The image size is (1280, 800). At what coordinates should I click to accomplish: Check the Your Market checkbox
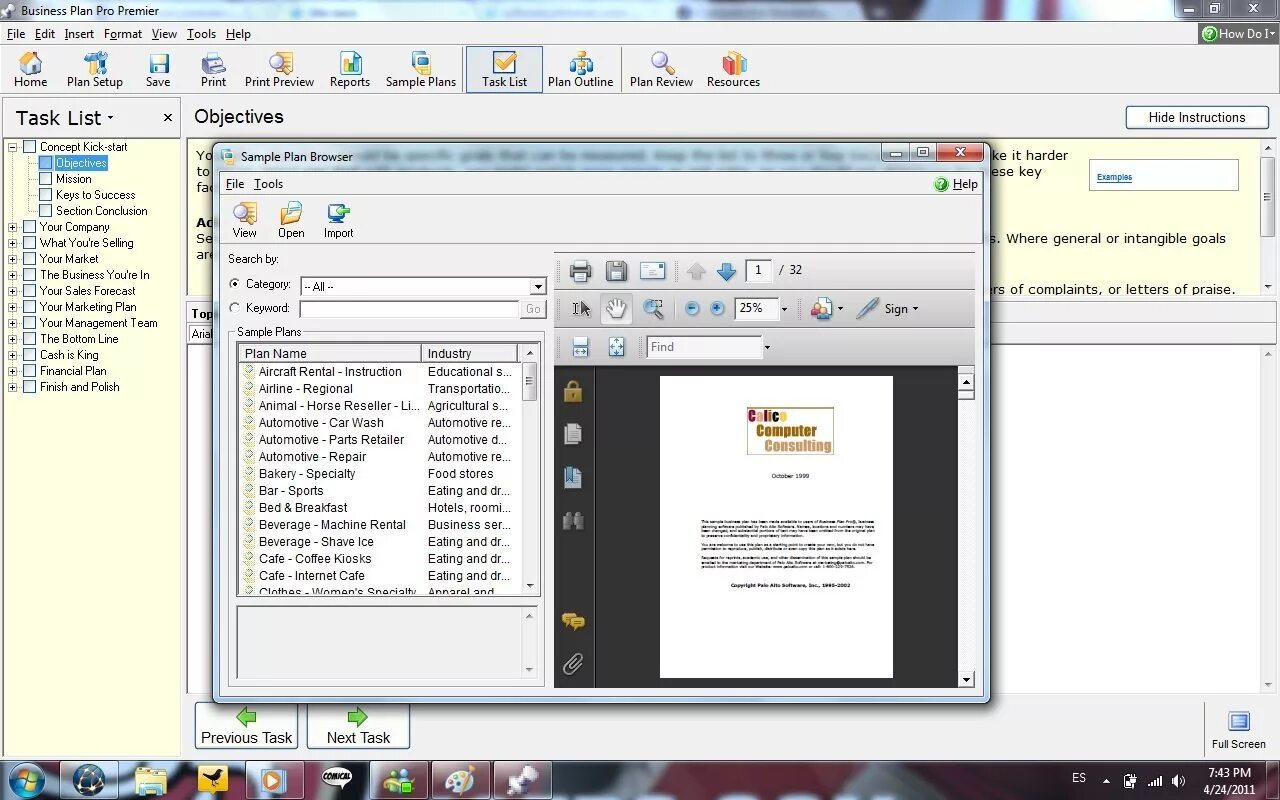click(x=29, y=259)
